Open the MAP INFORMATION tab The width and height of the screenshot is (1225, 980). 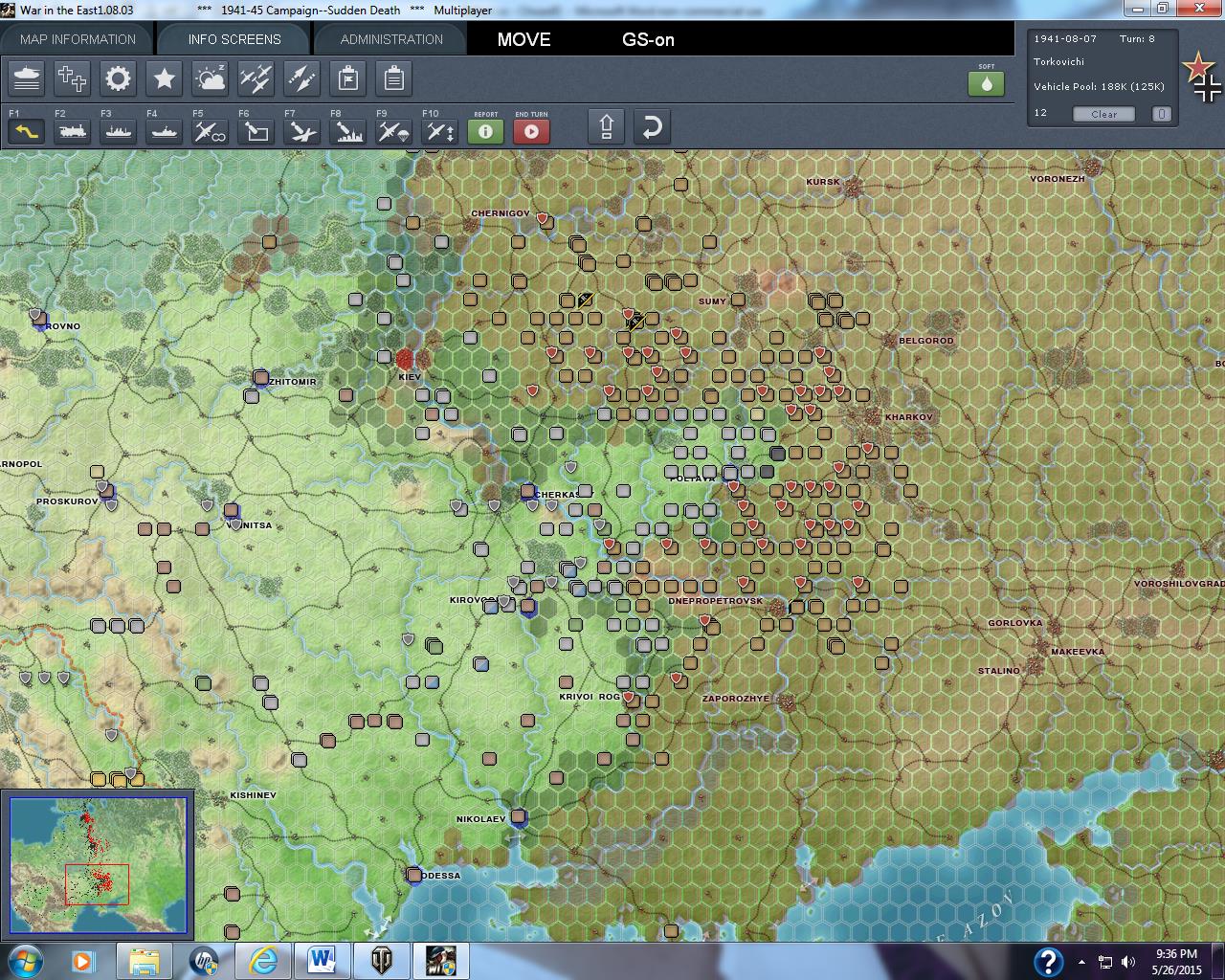[78, 39]
